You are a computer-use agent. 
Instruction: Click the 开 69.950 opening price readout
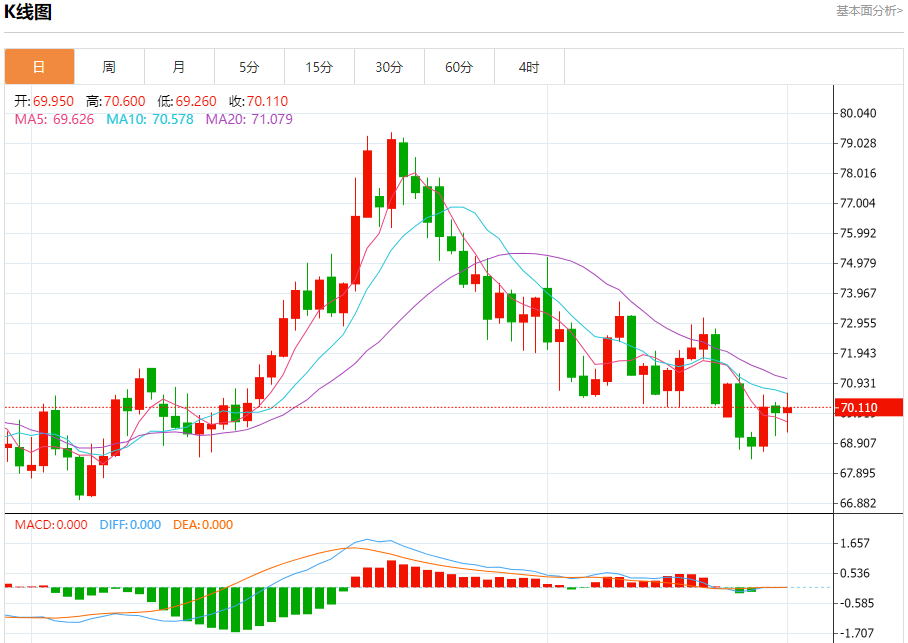(x=44, y=101)
